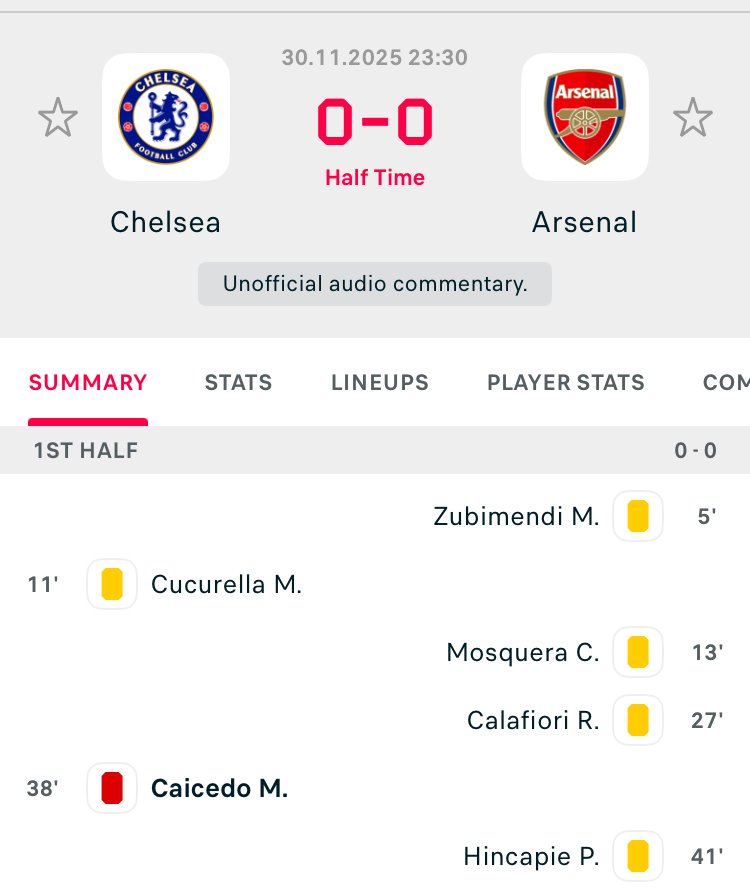This screenshot has width=750, height=895.
Task: Favorite Arsenal with the right star
Action: pos(692,118)
